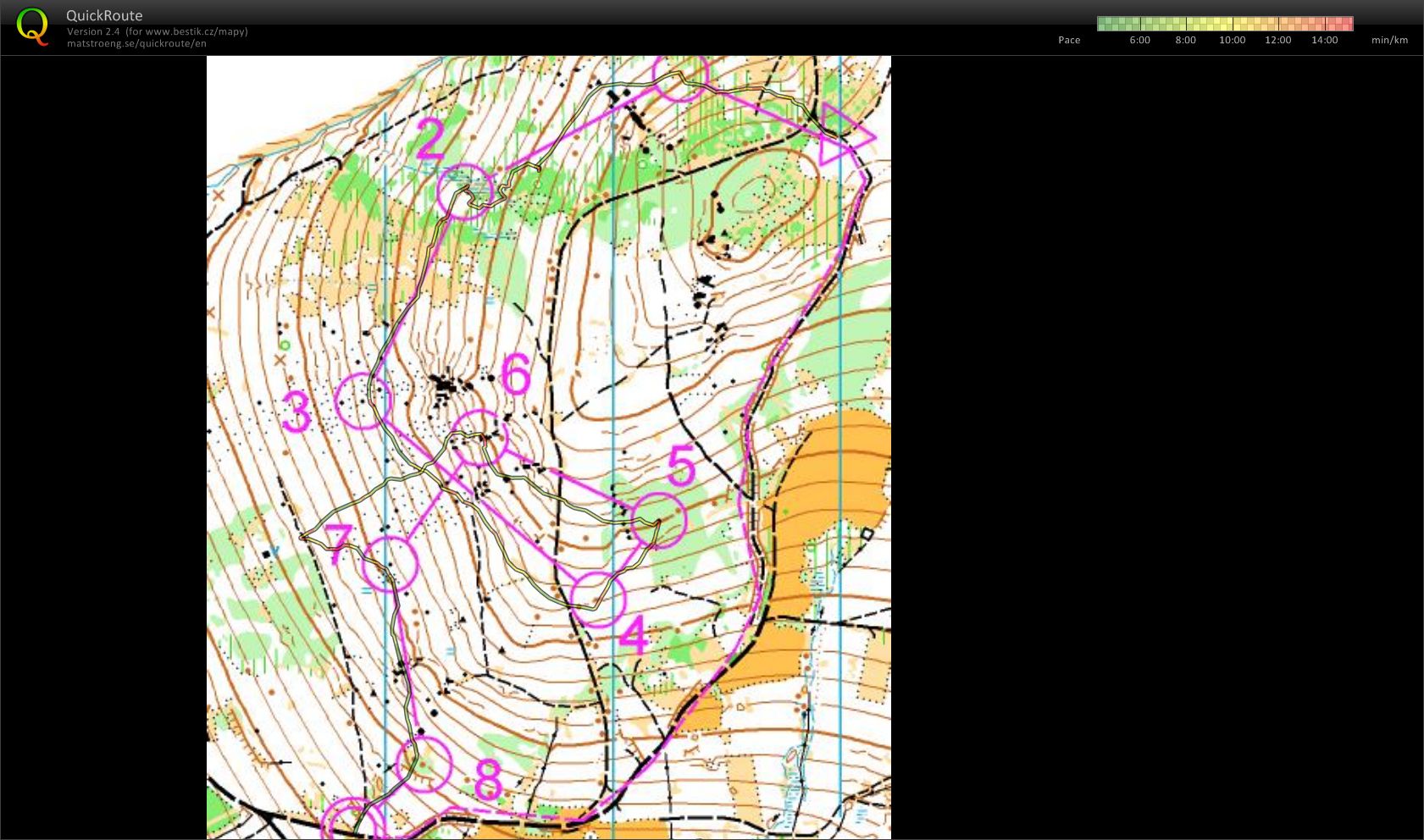Click control circle 7 on map
The width and height of the screenshot is (1424, 840).
390,563
